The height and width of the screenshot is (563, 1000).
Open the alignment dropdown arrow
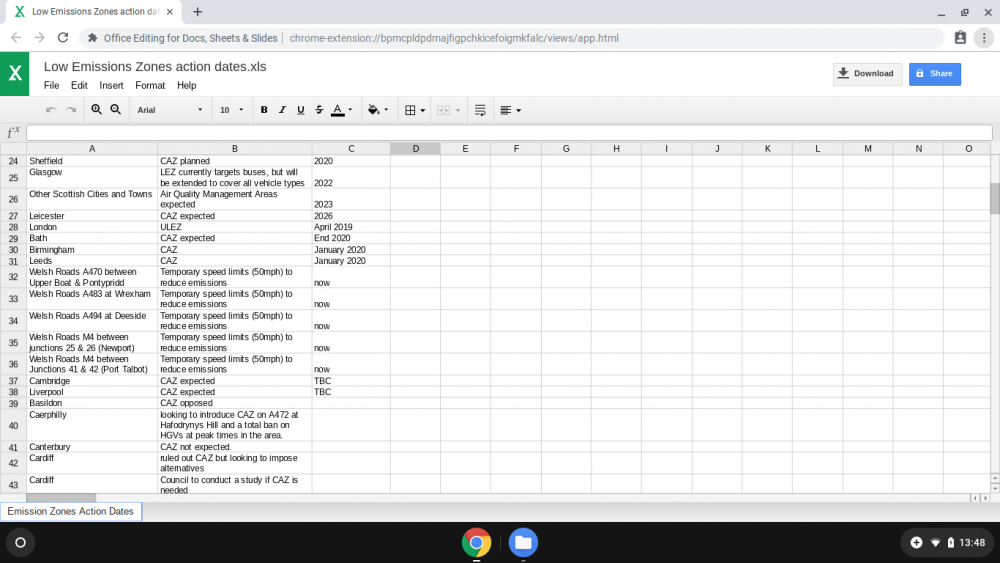518,110
